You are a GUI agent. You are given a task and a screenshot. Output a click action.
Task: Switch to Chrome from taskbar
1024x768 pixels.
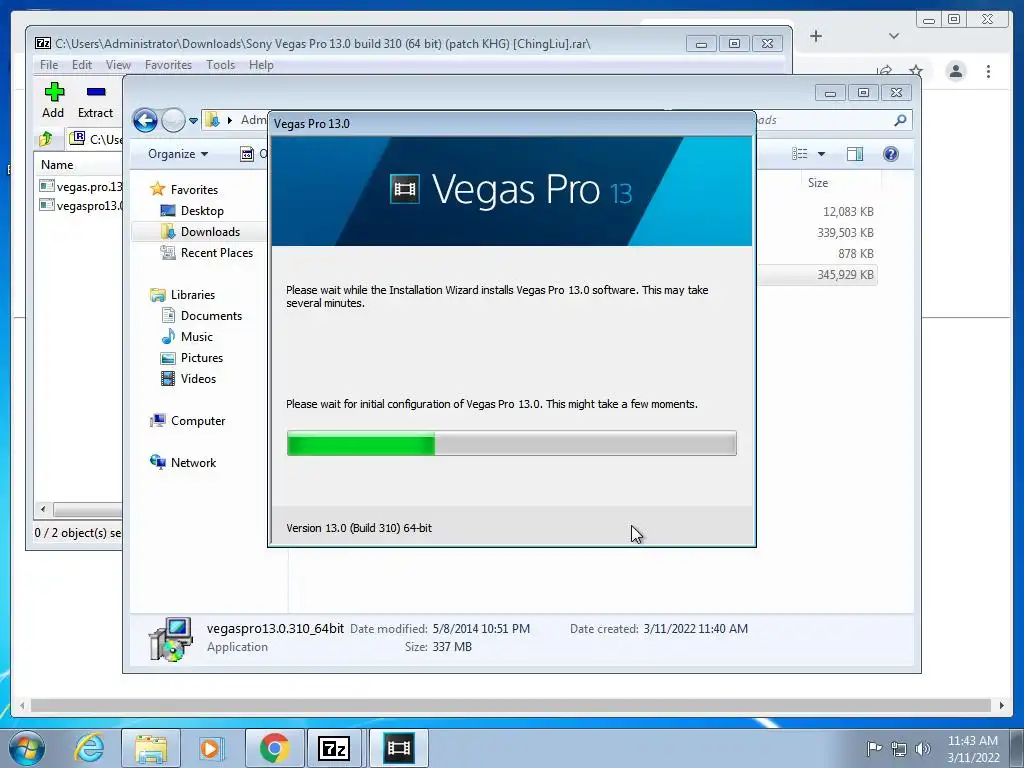point(274,748)
